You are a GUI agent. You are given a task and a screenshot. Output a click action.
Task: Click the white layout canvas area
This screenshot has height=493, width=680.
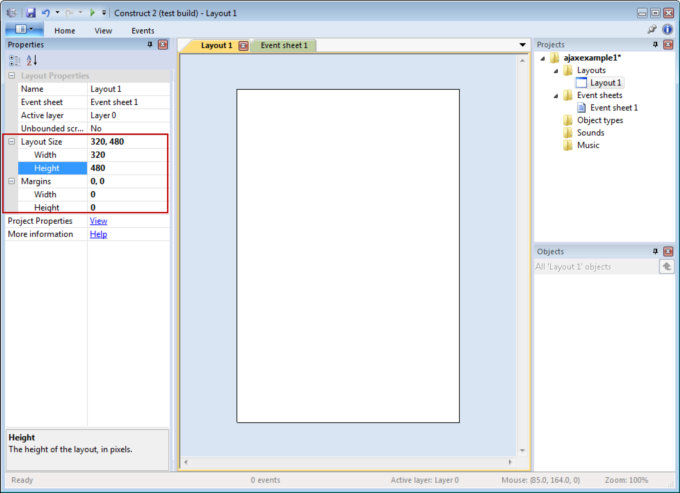tap(348, 256)
